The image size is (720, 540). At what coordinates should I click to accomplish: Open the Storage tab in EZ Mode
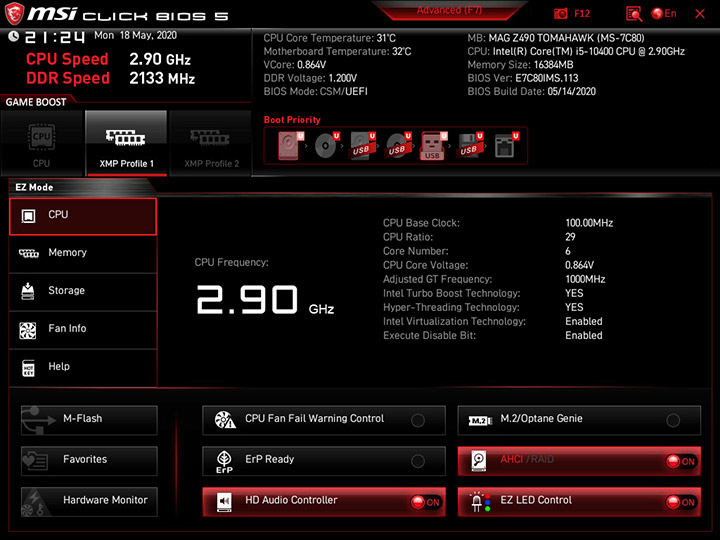tap(83, 292)
